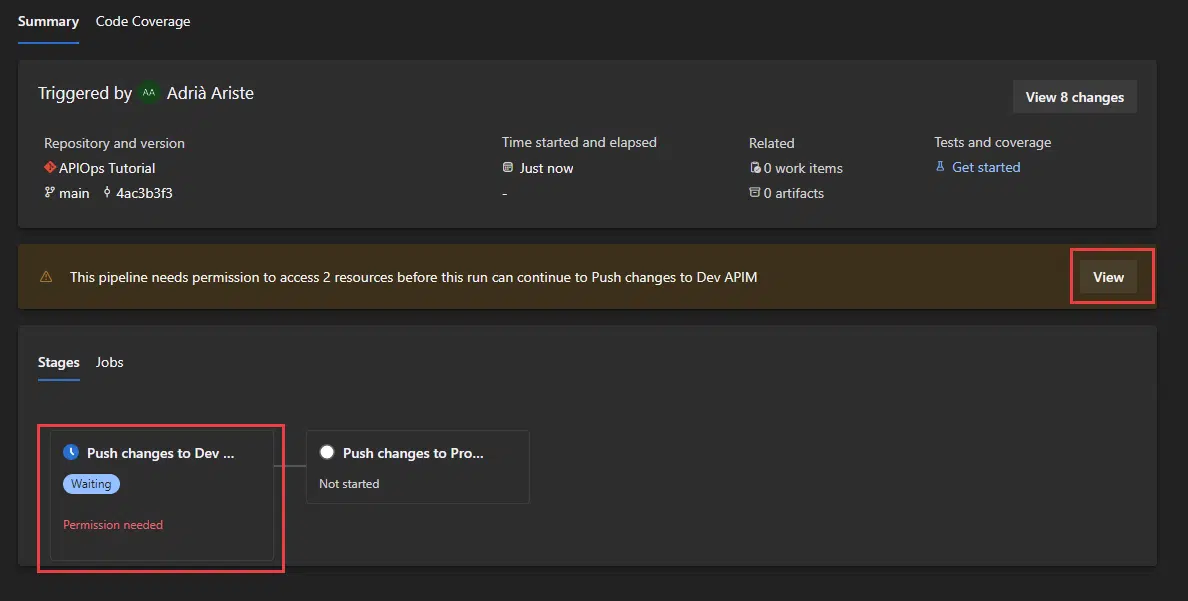This screenshot has height=601, width=1188.
Task: Click the waiting status indicator on Dev stage
Action: (x=71, y=452)
